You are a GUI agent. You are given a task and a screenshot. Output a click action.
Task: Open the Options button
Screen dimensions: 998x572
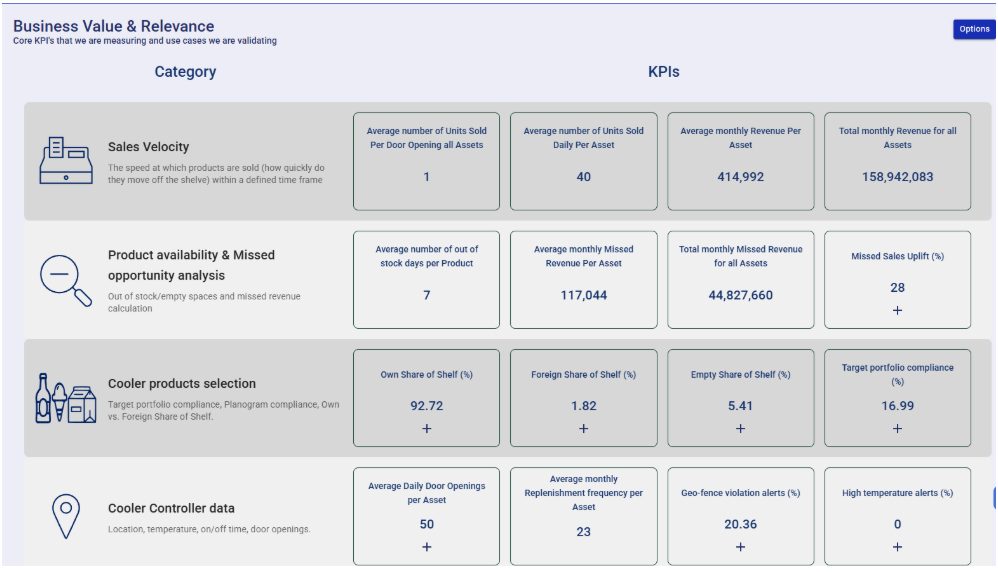973,29
